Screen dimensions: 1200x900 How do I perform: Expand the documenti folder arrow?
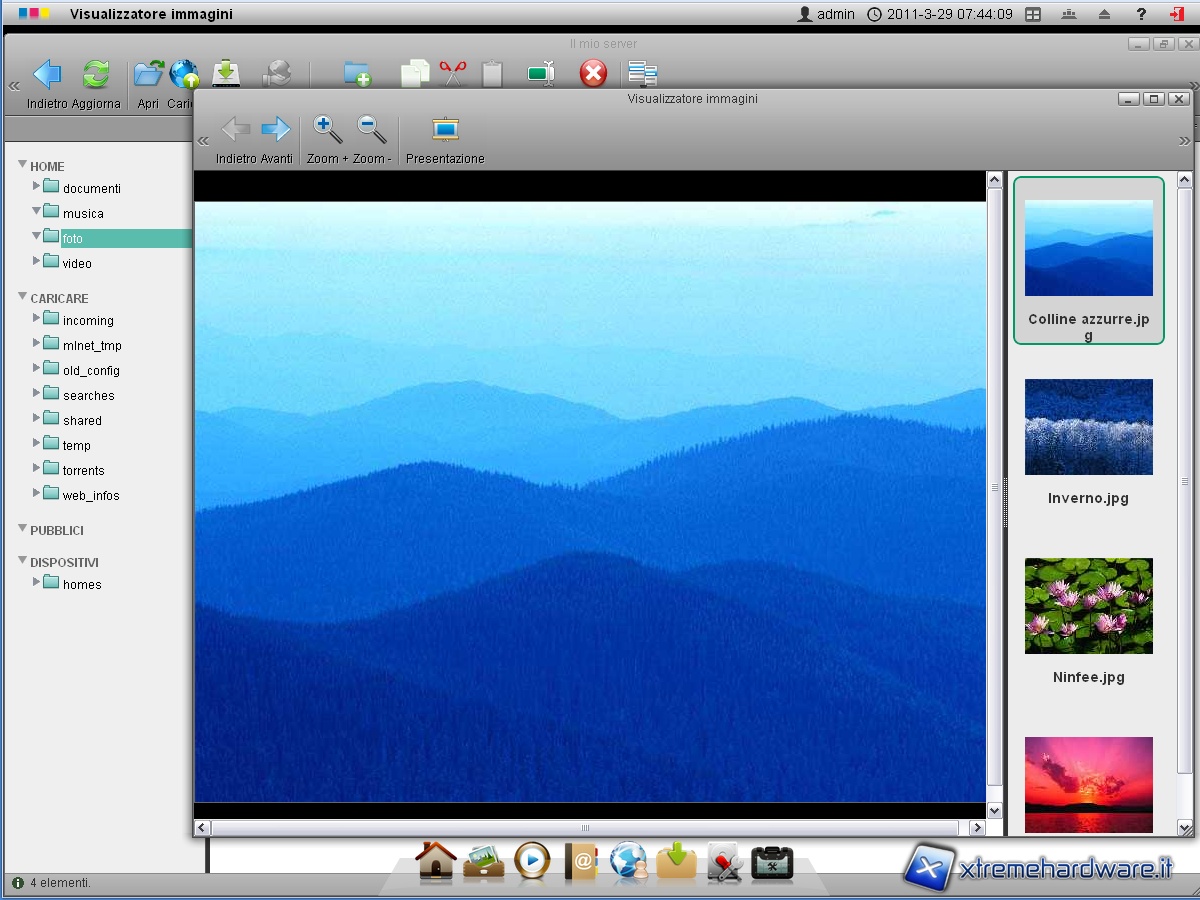(x=37, y=186)
